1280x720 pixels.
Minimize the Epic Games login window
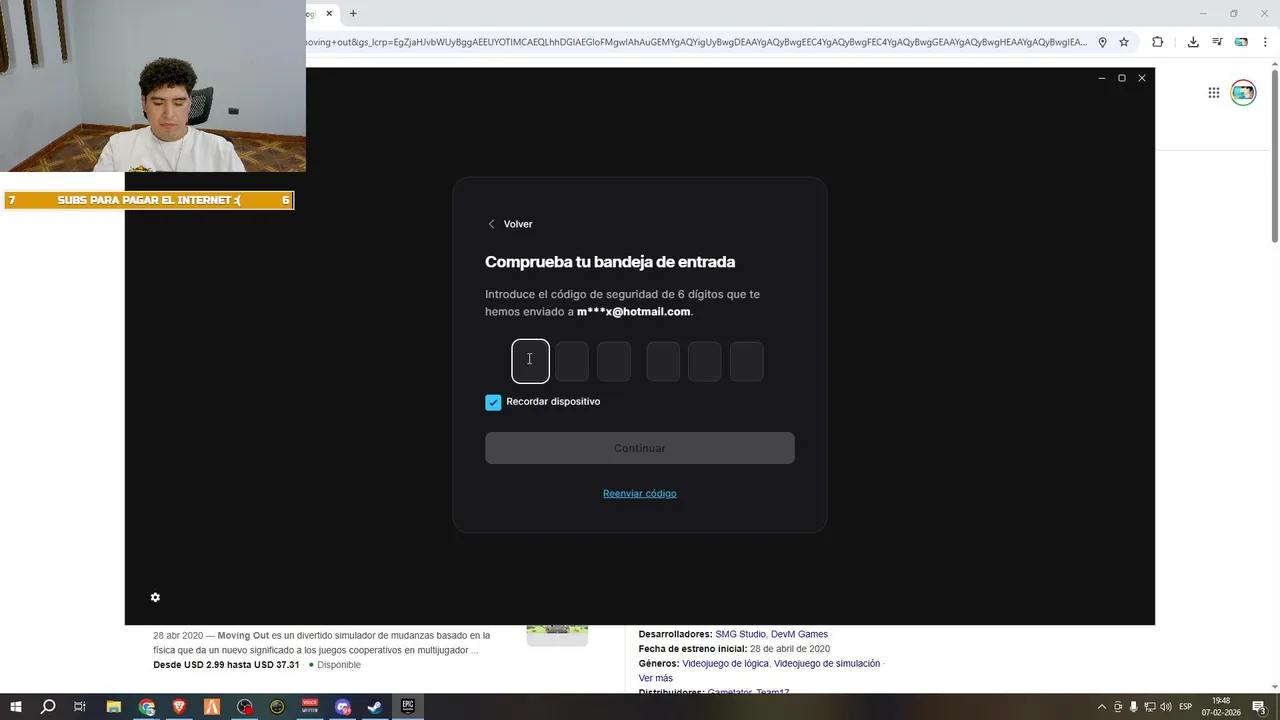pos(1102,78)
